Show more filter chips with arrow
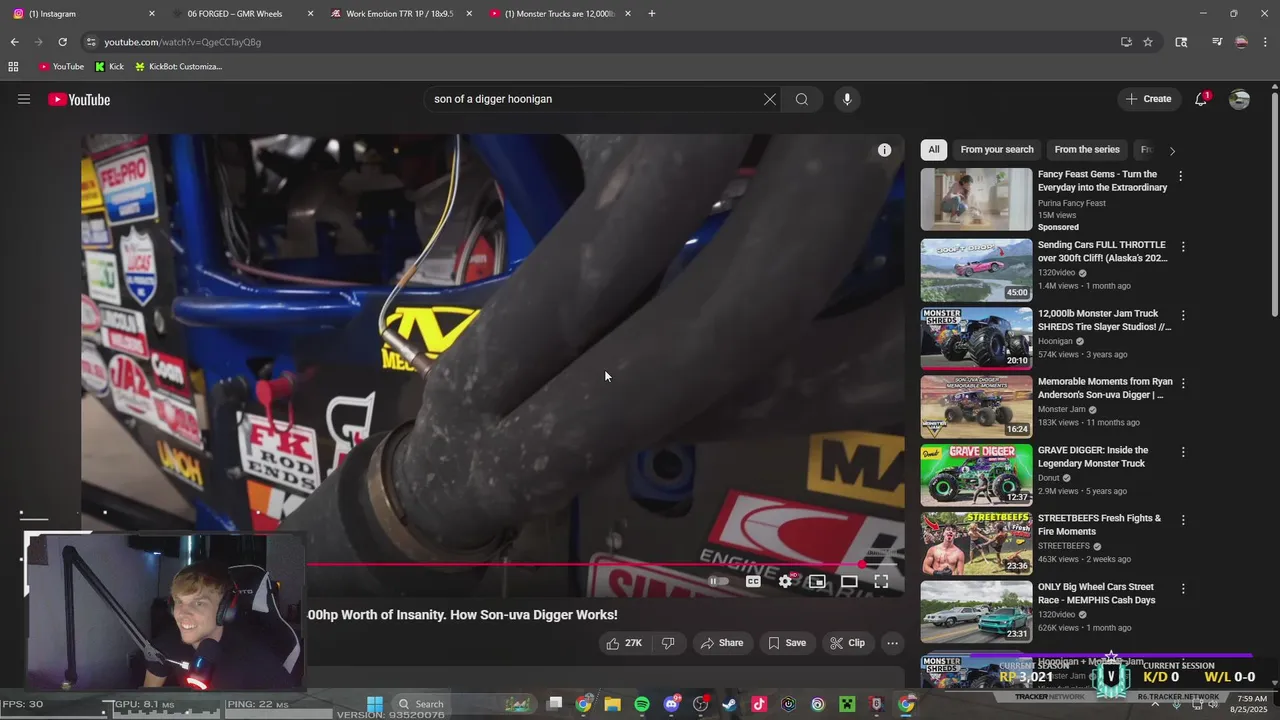 pyautogui.click(x=1172, y=151)
